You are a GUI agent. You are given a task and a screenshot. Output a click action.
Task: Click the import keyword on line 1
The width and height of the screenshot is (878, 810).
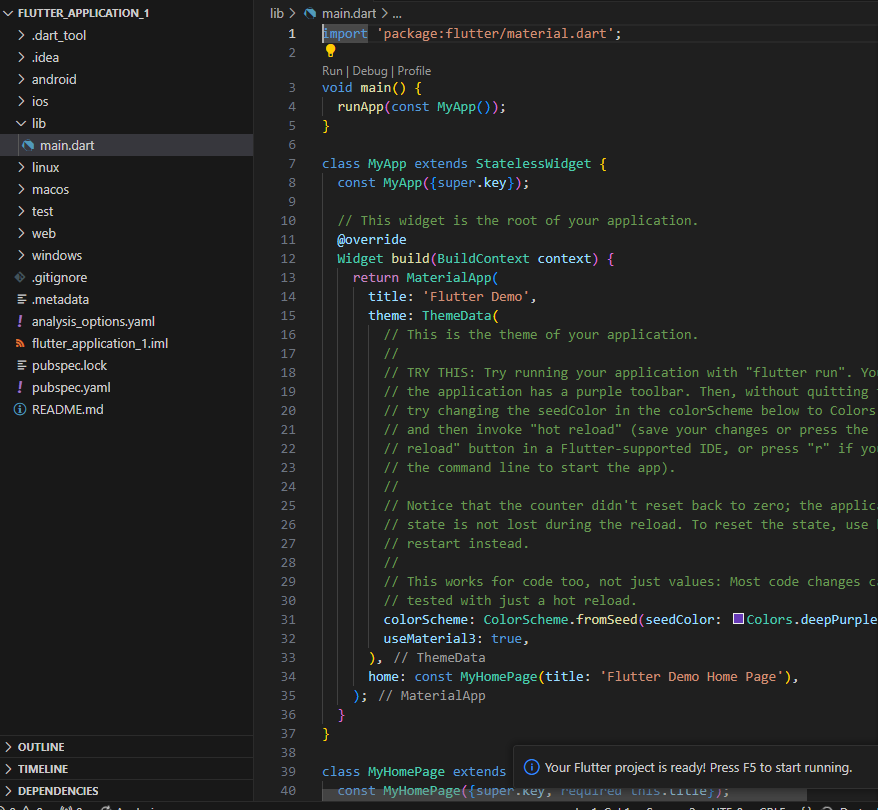345,34
